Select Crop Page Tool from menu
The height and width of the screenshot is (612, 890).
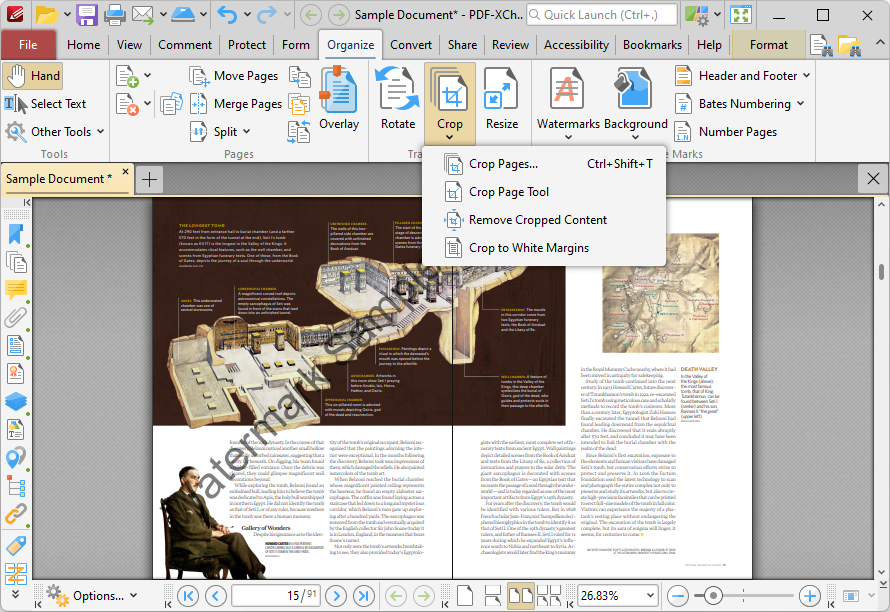tap(544, 192)
